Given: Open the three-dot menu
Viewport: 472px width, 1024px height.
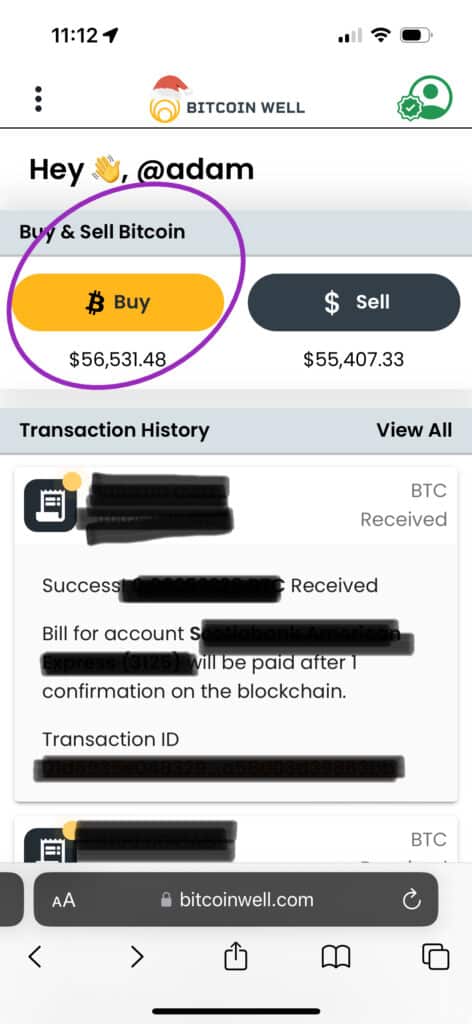Looking at the screenshot, I should [x=38, y=99].
